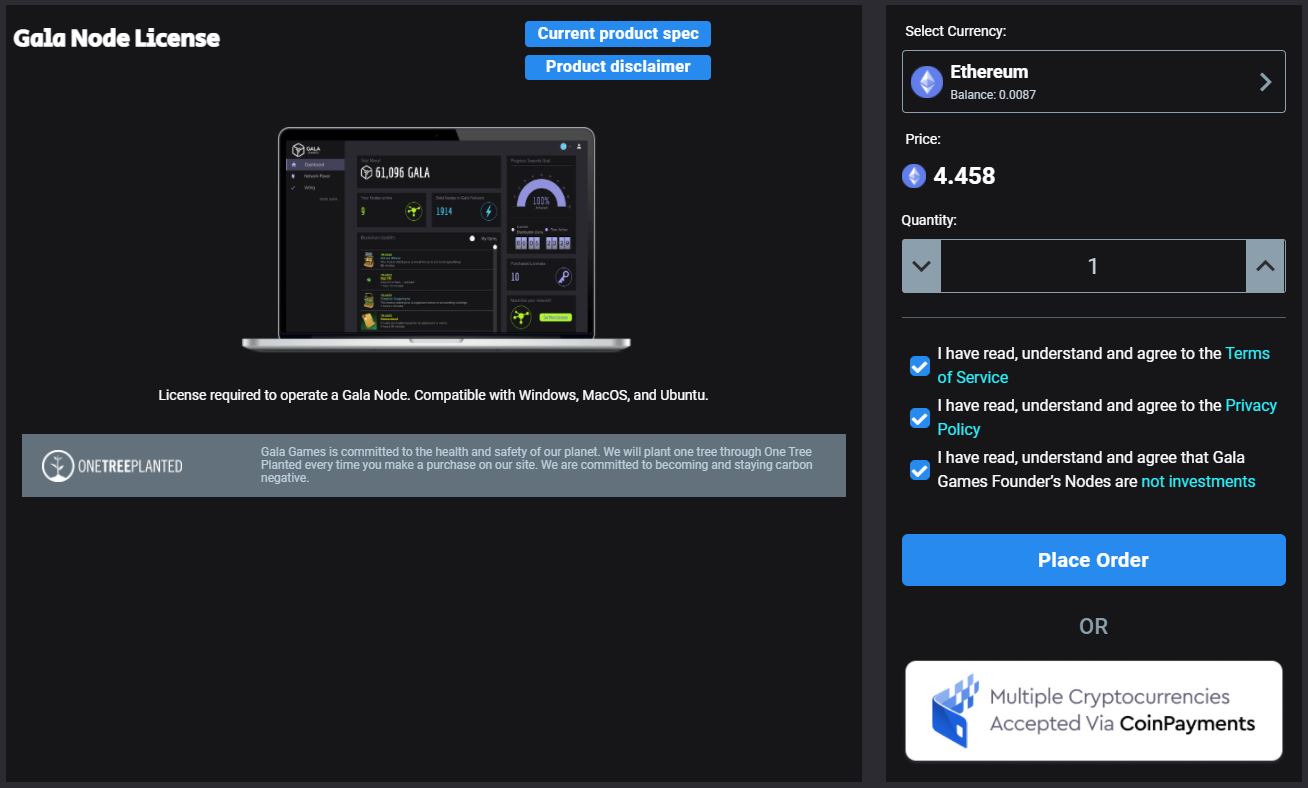Click the price value 4.458
The width and height of the screenshot is (1308, 788).
click(x=964, y=176)
